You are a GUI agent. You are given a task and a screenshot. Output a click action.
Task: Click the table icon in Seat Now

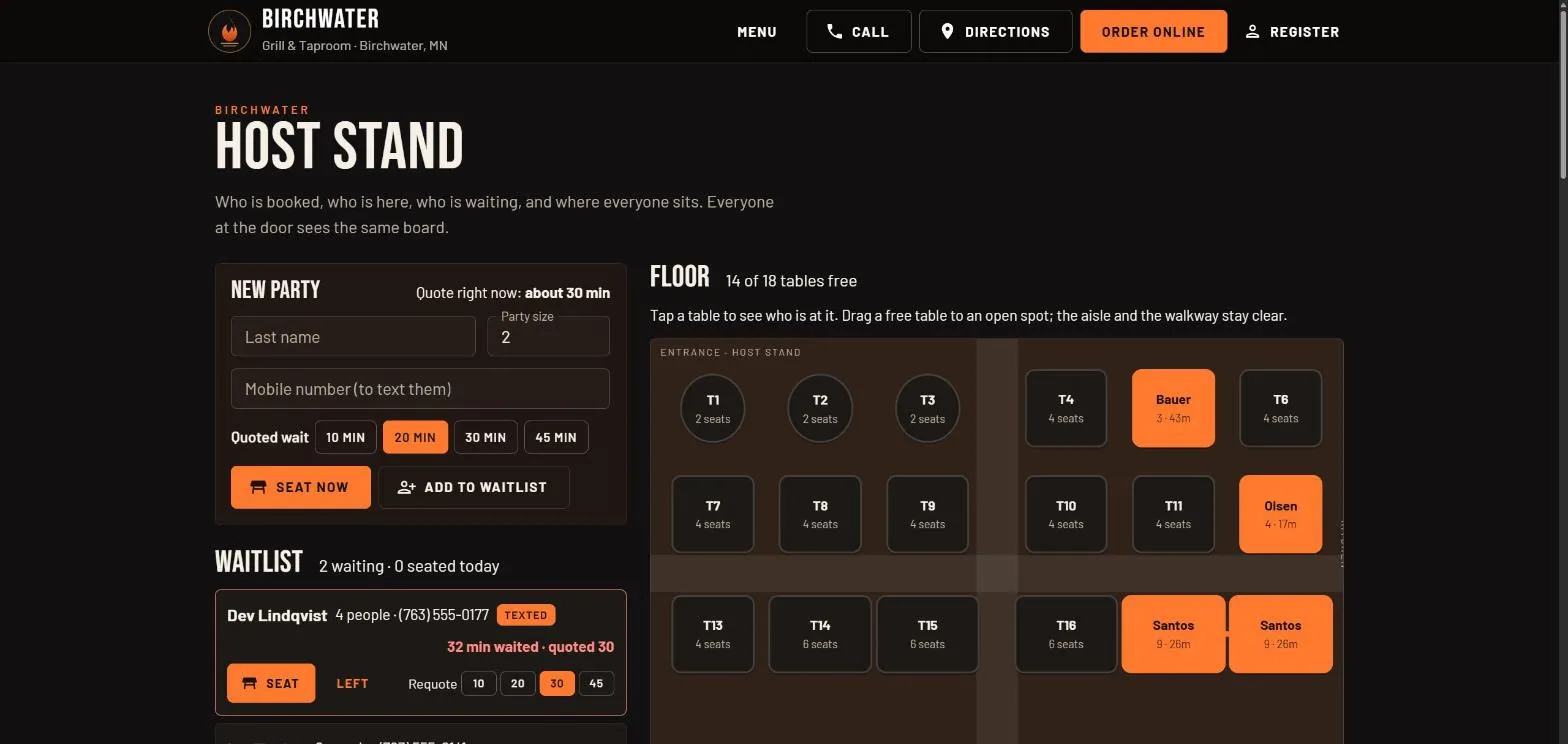tap(258, 487)
